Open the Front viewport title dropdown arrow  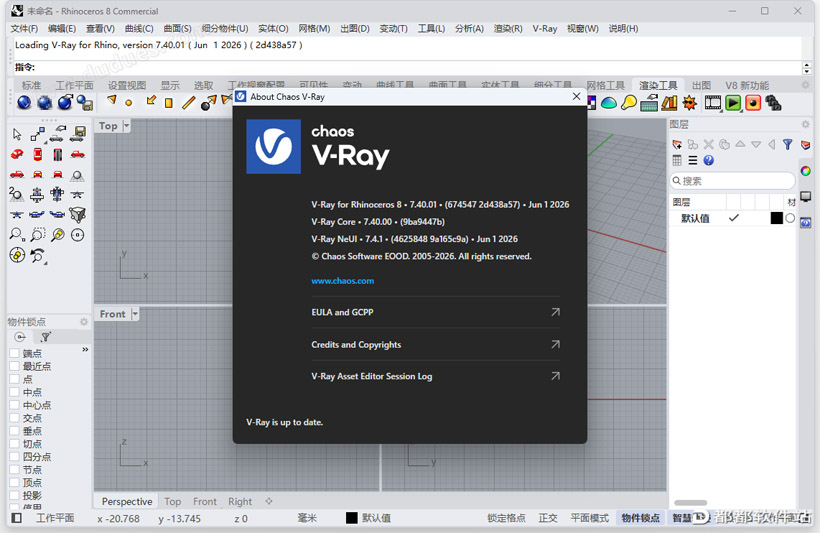click(135, 314)
